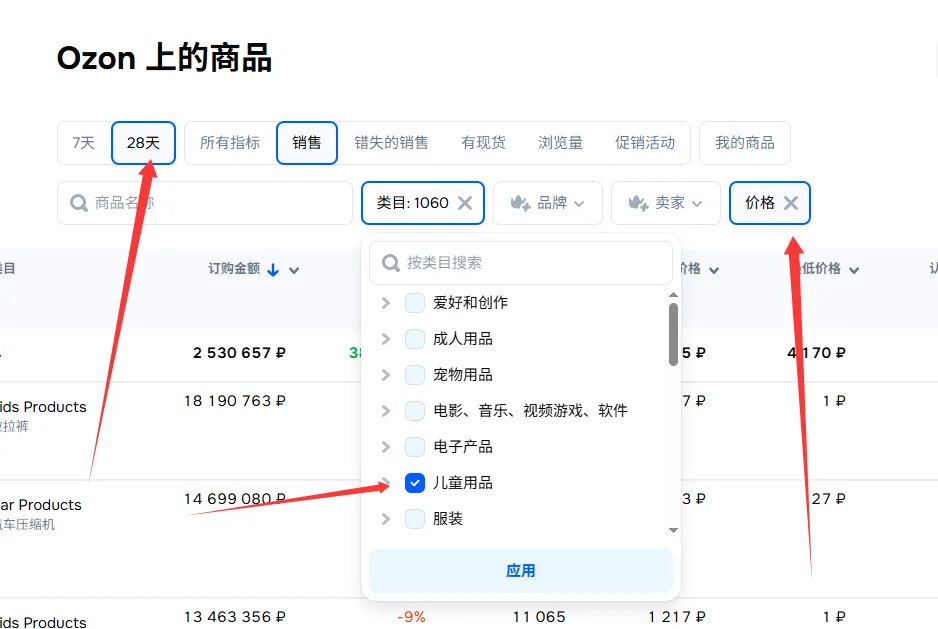This screenshot has width=938, height=629.
Task: Check the 服装 category
Action: click(x=415, y=518)
